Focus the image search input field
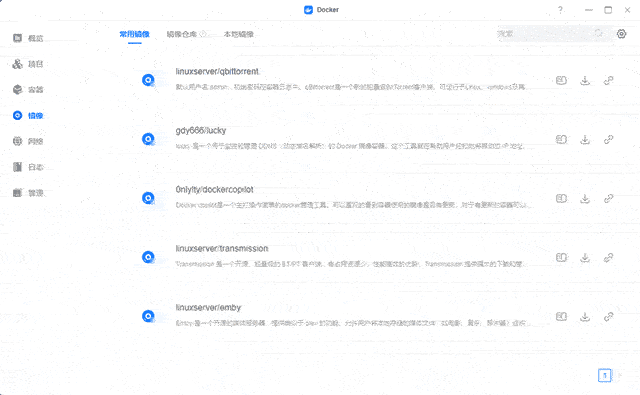This screenshot has width=640, height=395. 545,33
